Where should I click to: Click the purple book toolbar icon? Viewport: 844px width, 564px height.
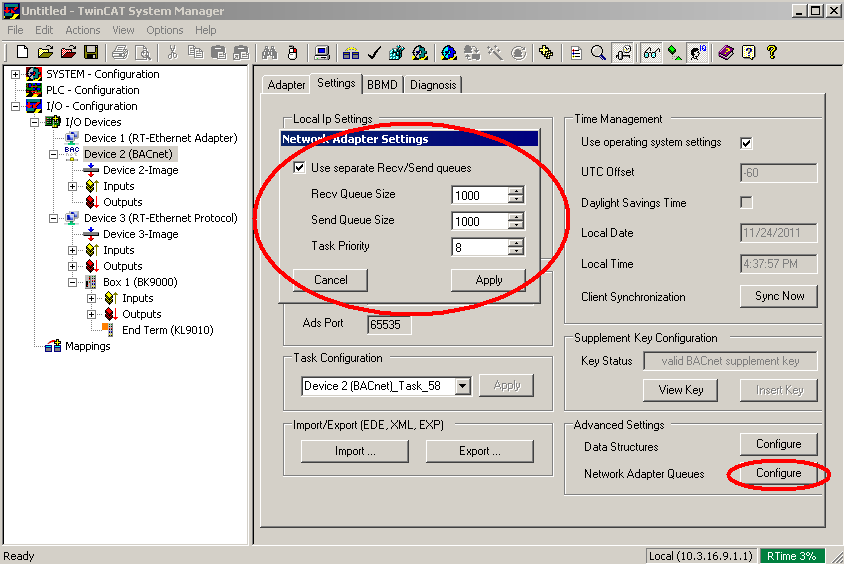click(x=726, y=52)
